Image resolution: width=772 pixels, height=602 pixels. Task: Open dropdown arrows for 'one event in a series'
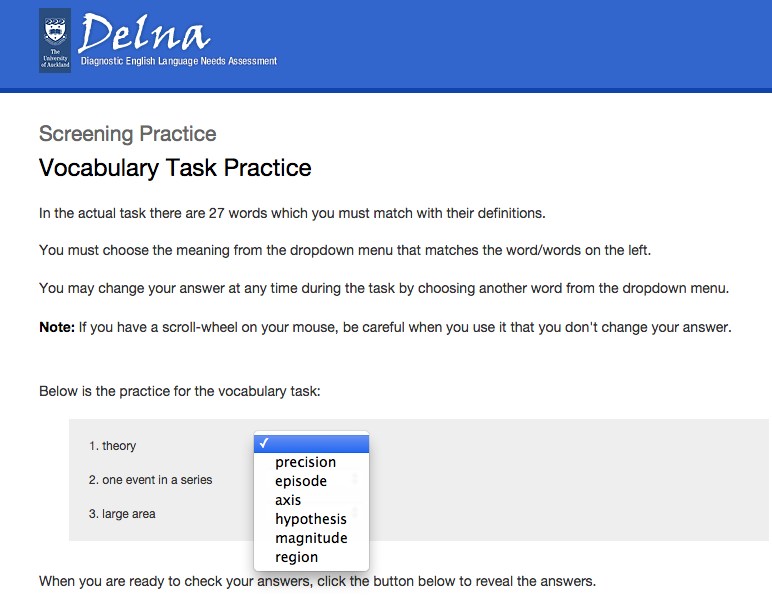tap(355, 478)
